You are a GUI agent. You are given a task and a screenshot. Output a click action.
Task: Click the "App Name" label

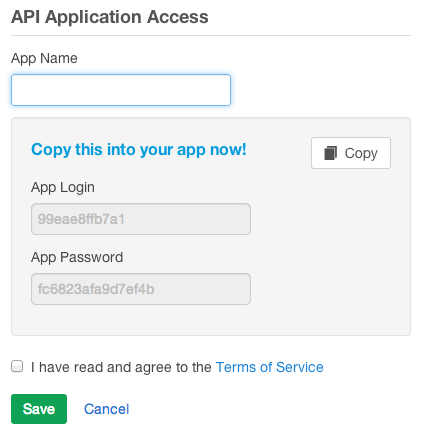pos(44,58)
